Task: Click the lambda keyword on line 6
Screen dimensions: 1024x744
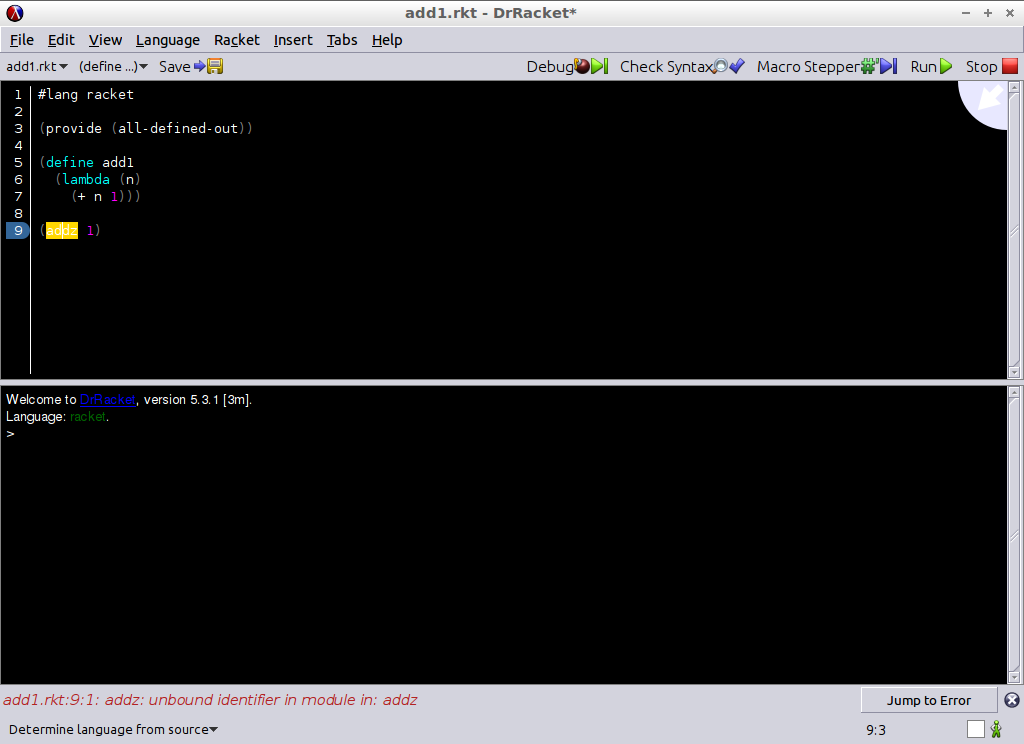Action: (86, 179)
